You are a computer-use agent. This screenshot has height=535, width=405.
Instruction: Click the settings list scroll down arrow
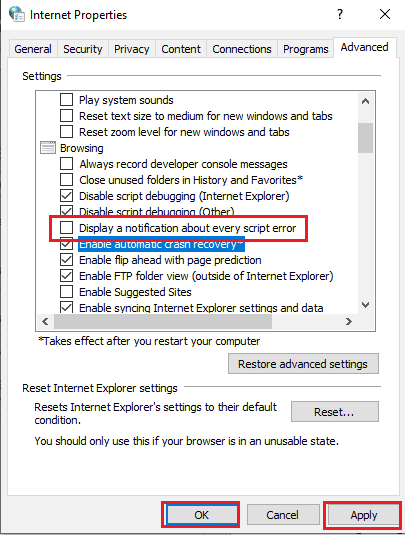point(365,305)
